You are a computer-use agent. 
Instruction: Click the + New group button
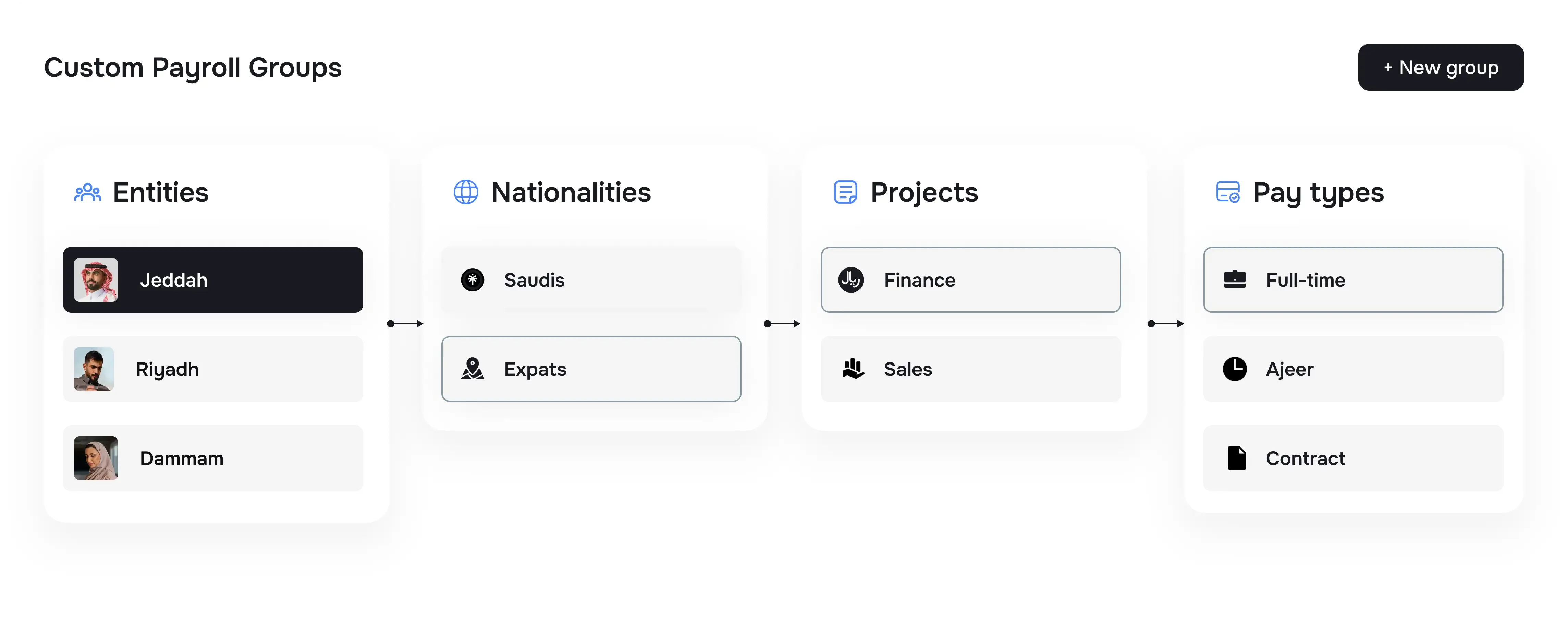[1441, 67]
